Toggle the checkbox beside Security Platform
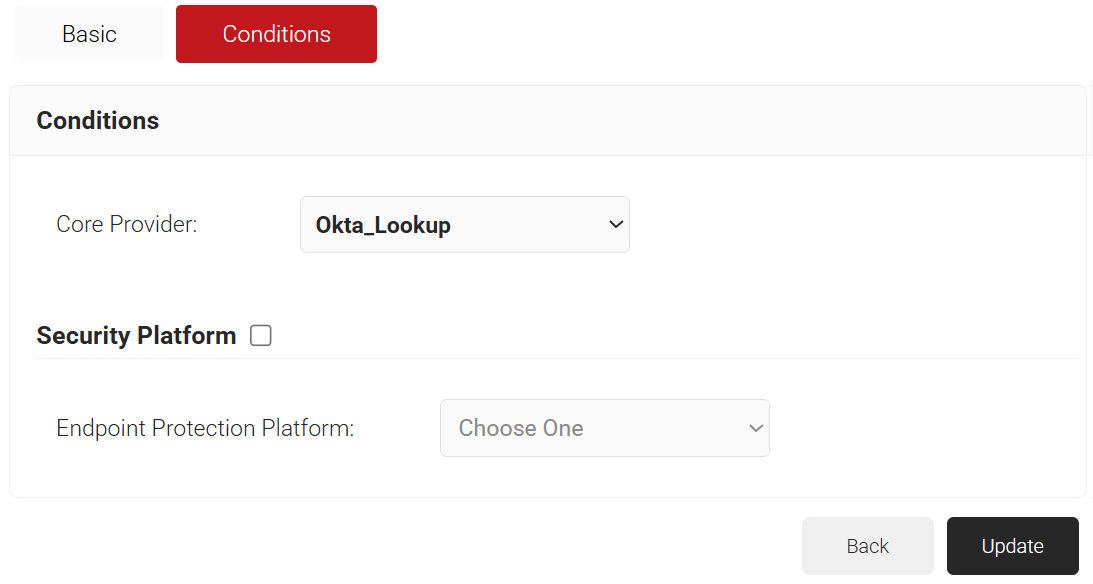The height and width of the screenshot is (584, 1093). click(261, 336)
